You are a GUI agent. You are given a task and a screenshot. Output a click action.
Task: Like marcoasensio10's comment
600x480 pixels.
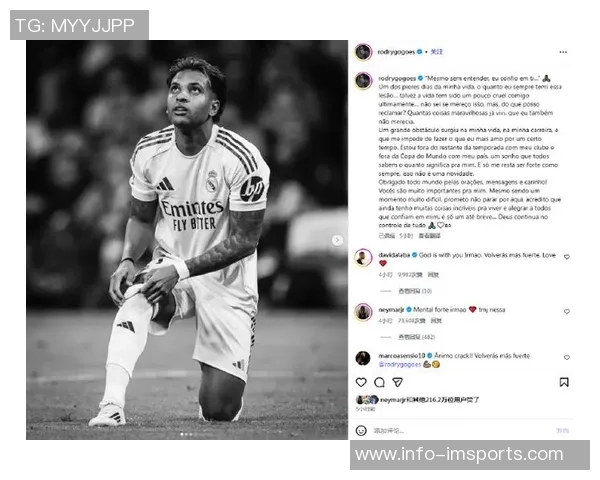(567, 358)
